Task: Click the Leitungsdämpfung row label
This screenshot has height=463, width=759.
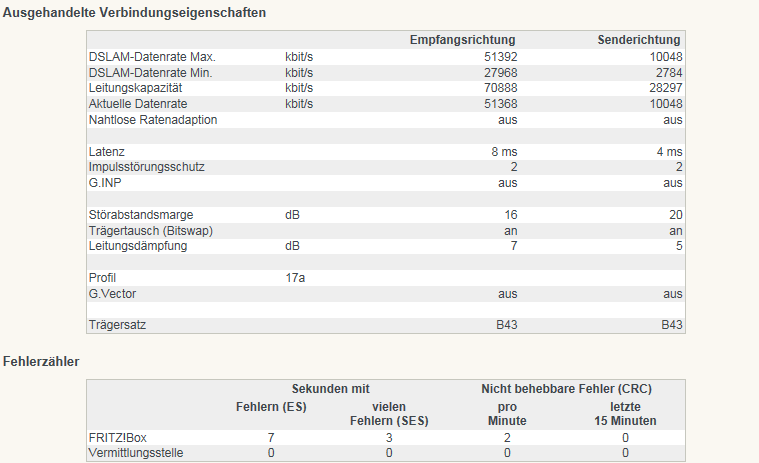Action: tap(138, 246)
